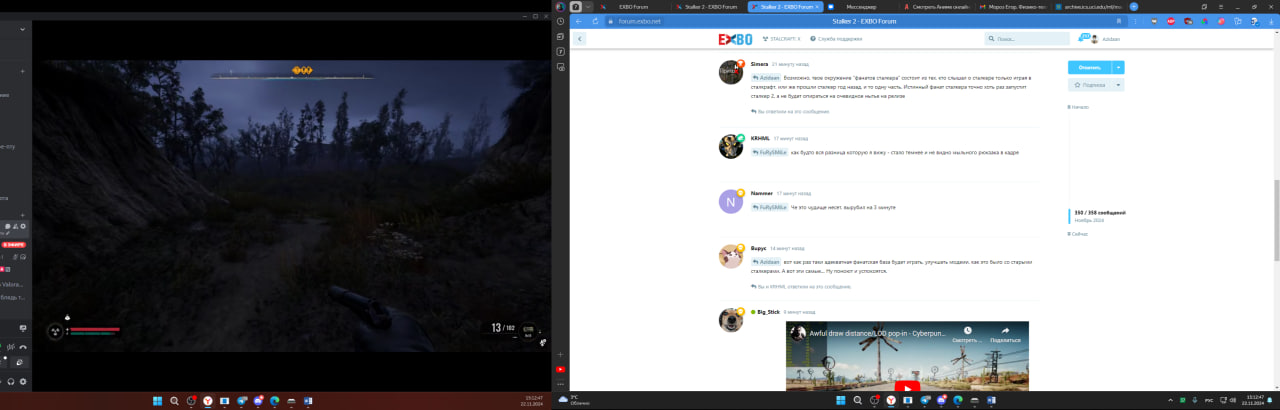
Task: Close the active Stalker 2 - EXBO Forum tab
Action: click(817, 6)
